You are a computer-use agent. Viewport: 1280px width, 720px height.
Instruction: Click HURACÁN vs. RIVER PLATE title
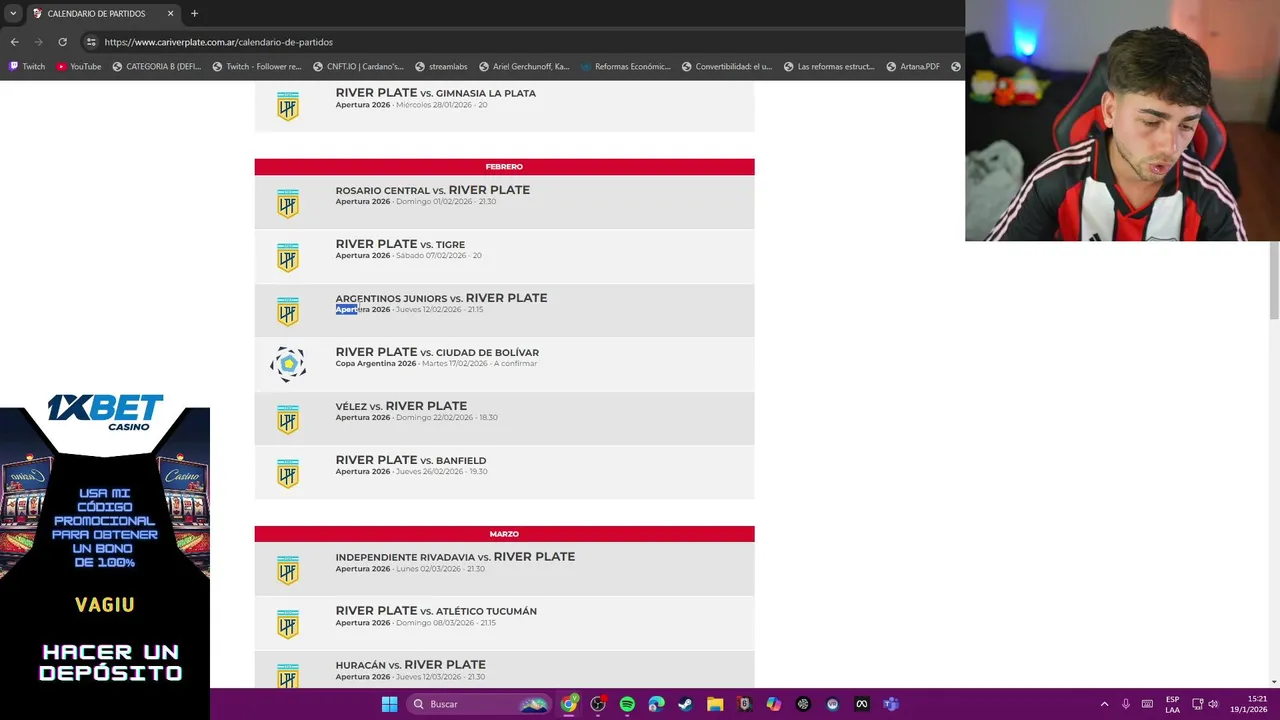410,665
